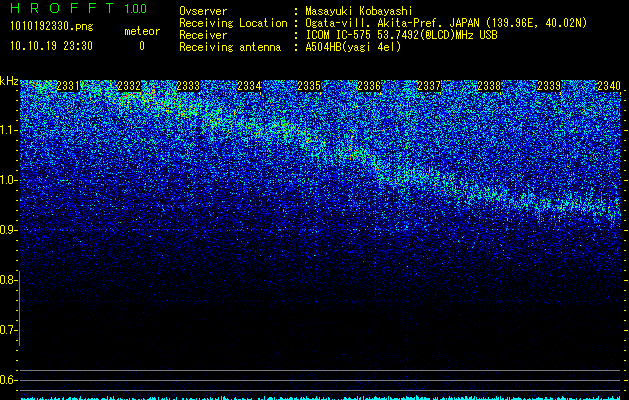Select the ICOM IC-575 53.7492 MHz USB text
This screenshot has width=629, height=400.
click(402, 35)
